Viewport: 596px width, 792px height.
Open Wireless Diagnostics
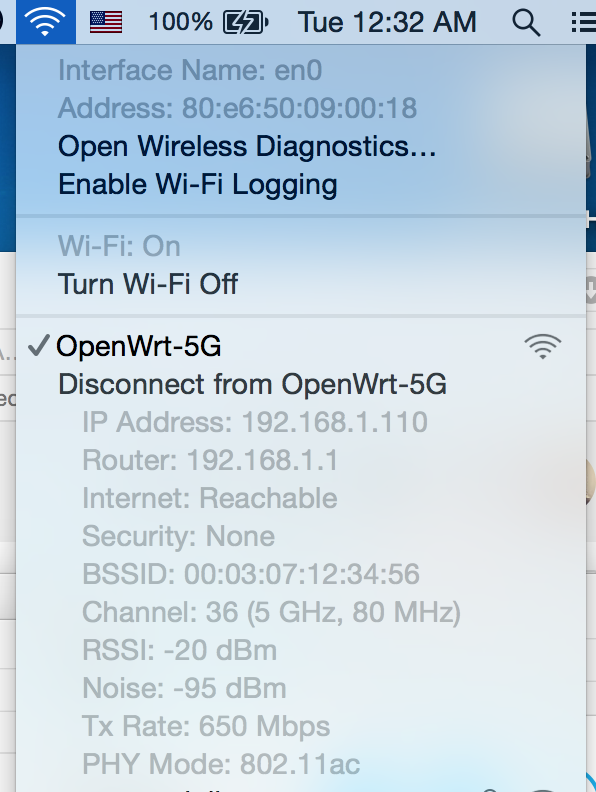(x=247, y=146)
